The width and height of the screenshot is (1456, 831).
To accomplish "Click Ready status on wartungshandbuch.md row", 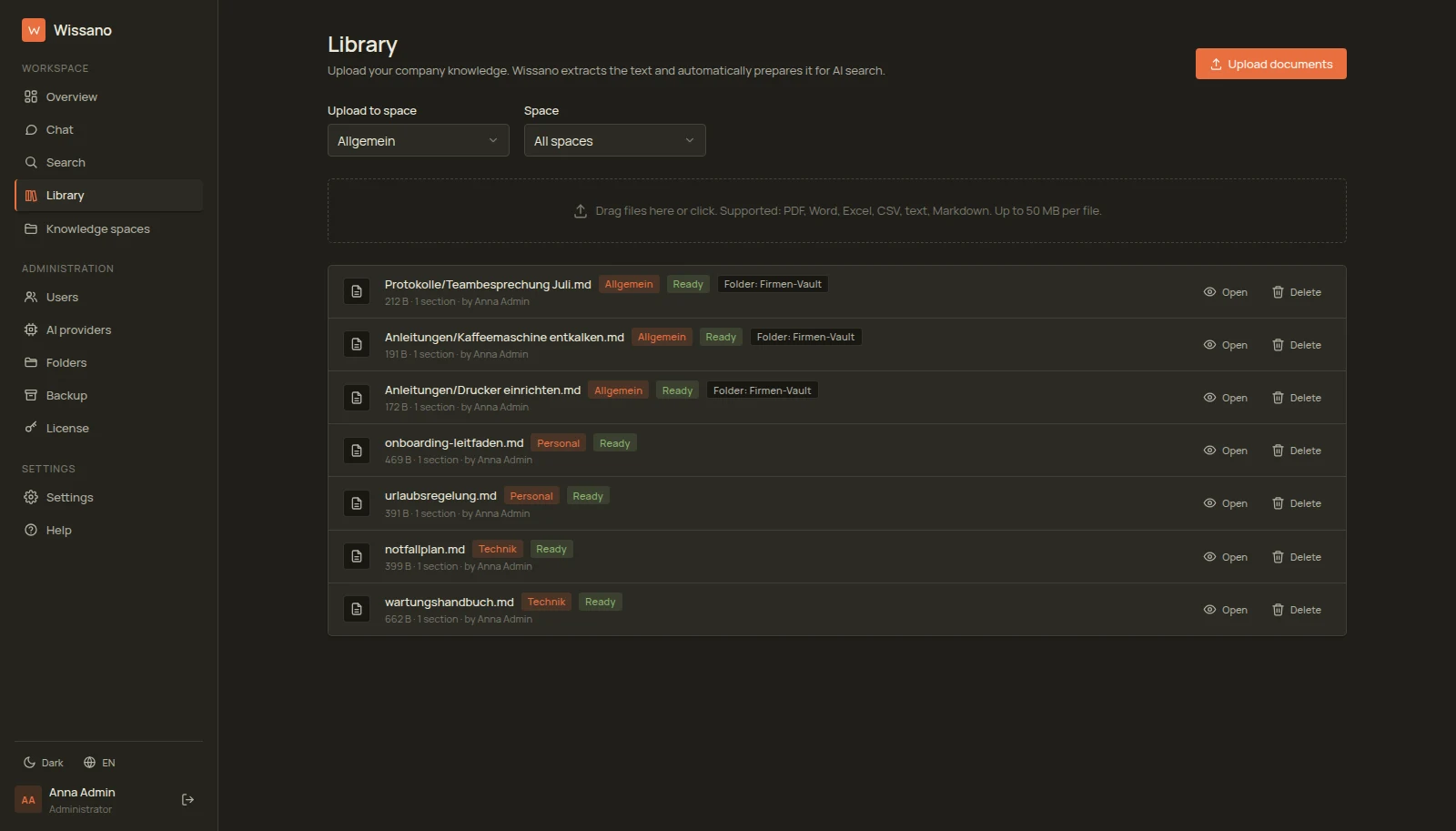I will (600, 602).
